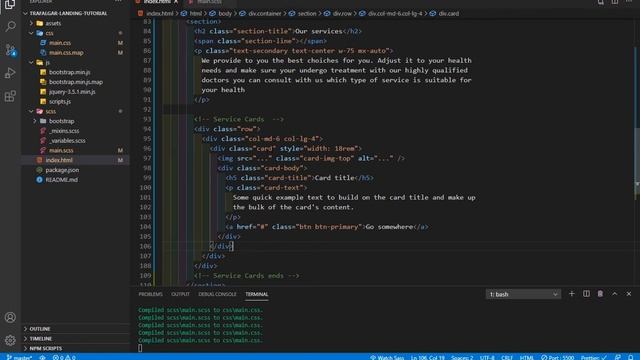Click body in the breadcrumb path
This screenshot has height=360, width=640.
[x=224, y=13]
